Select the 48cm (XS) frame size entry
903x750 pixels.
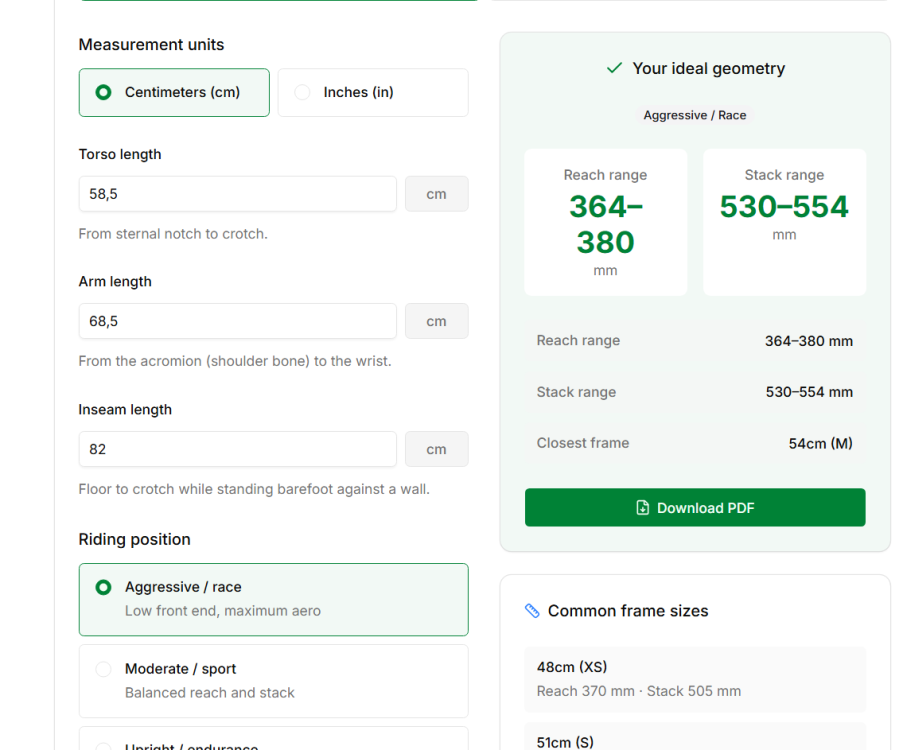(x=695, y=679)
